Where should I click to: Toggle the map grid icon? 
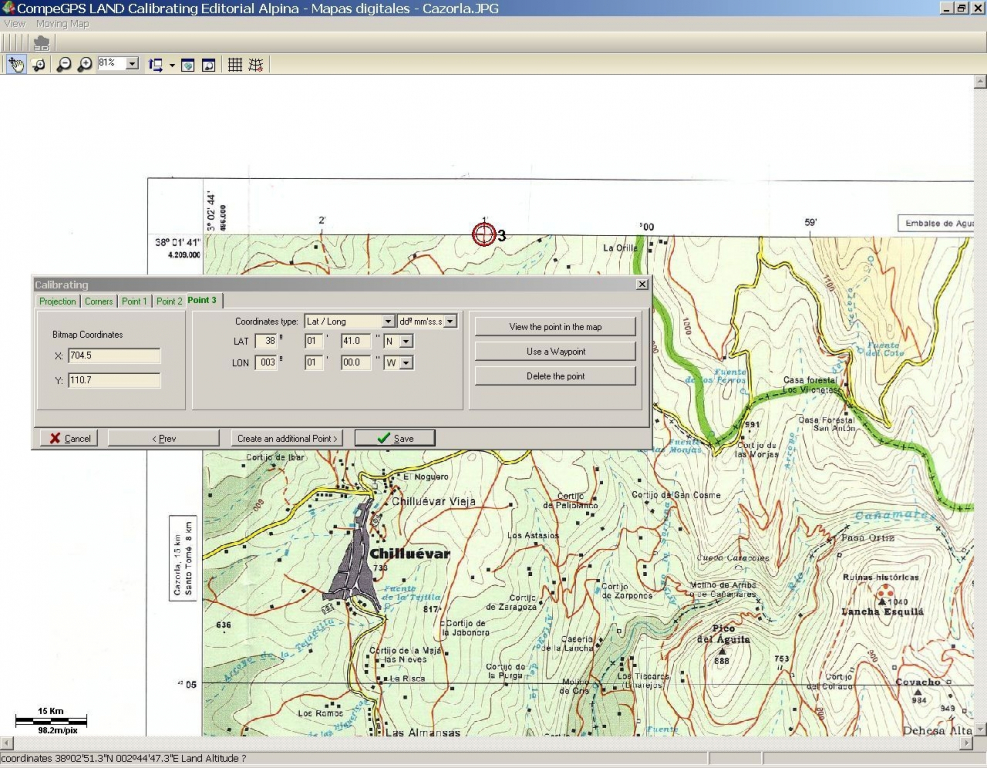(x=235, y=64)
